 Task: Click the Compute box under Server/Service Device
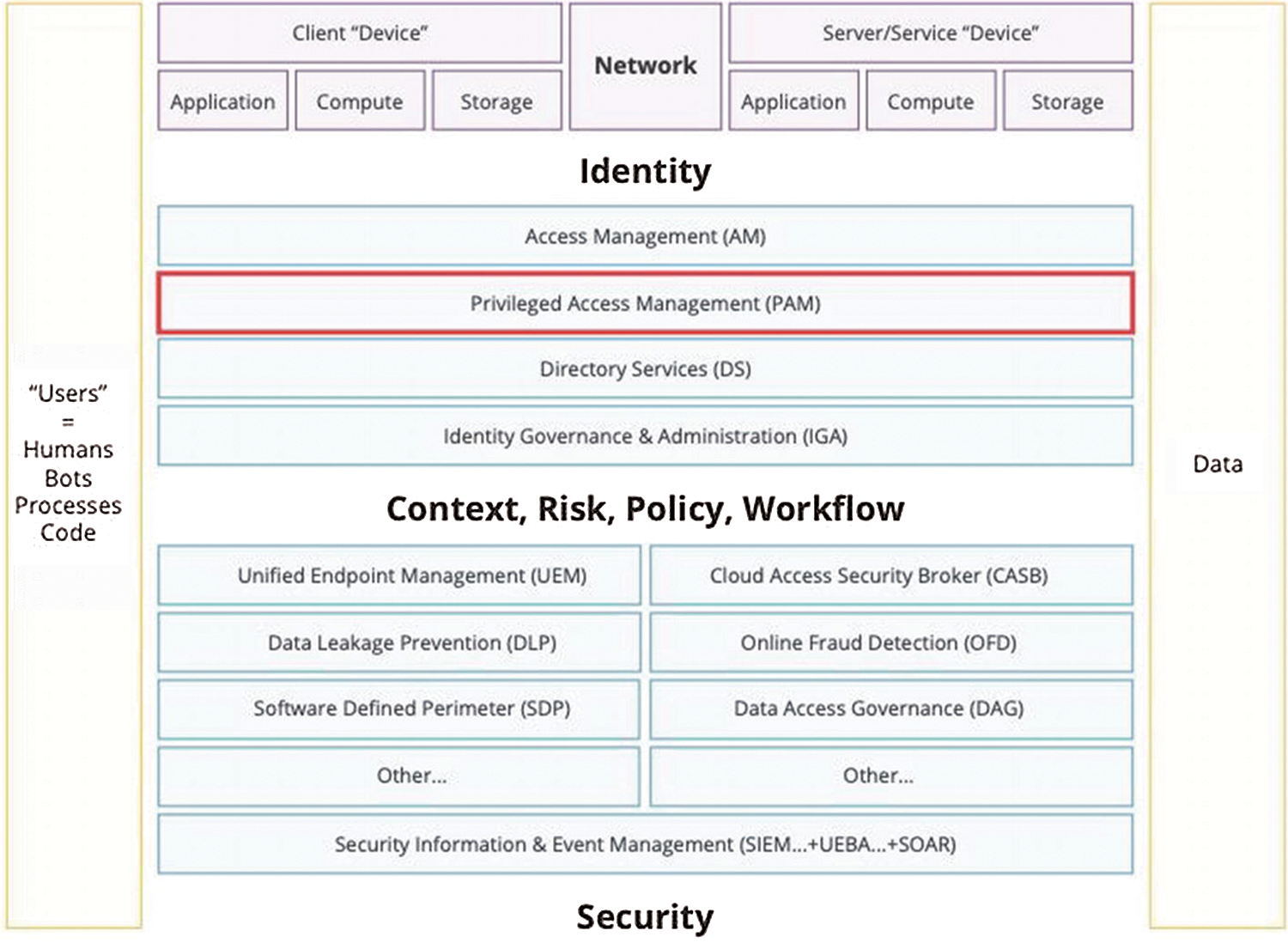point(930,100)
